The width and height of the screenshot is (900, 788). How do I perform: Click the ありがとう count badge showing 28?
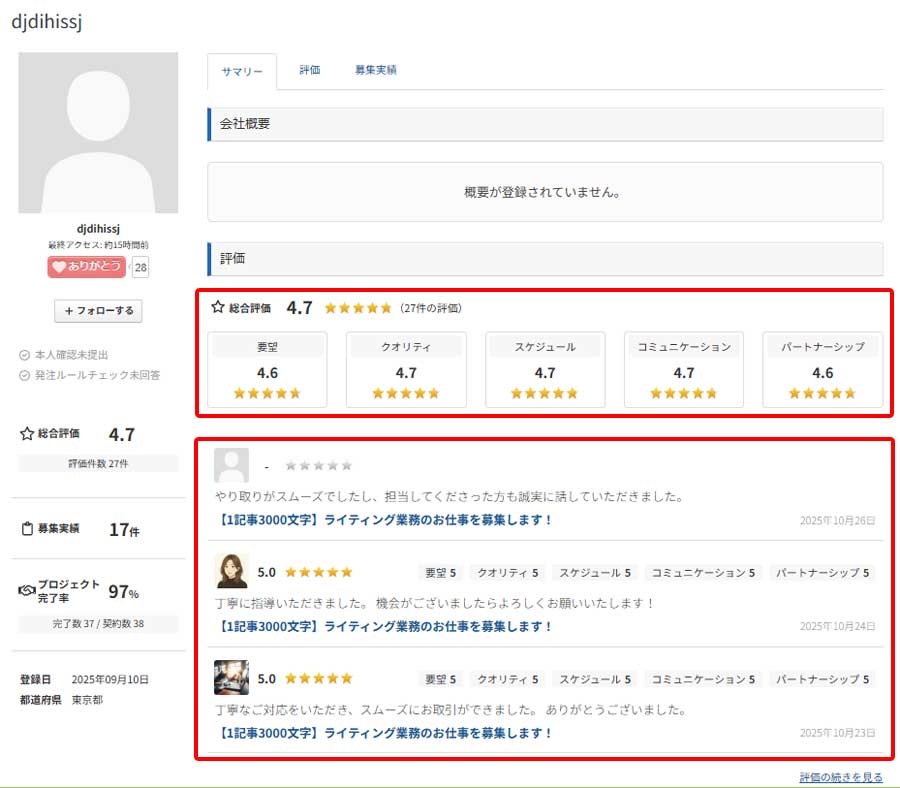click(x=140, y=267)
